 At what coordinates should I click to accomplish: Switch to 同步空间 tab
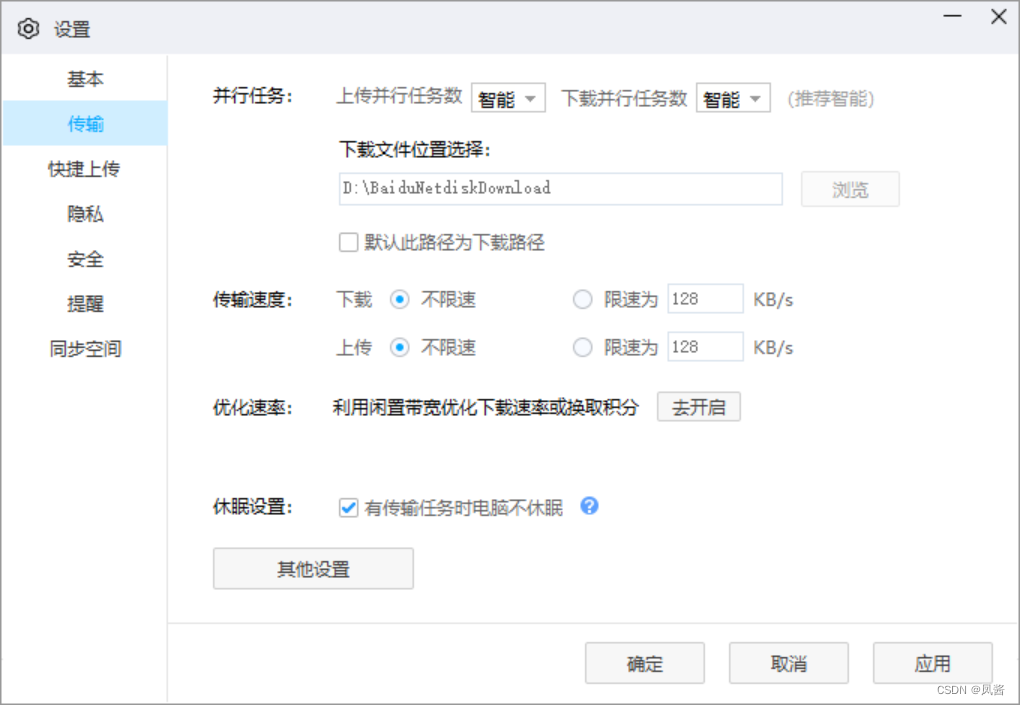click(x=85, y=349)
